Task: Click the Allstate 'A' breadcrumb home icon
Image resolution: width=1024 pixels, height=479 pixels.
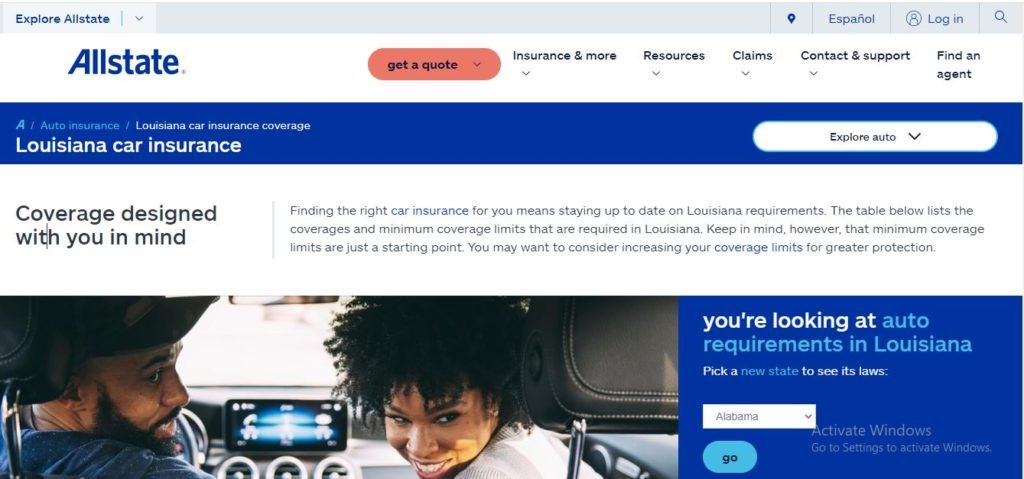Action: (x=21, y=125)
